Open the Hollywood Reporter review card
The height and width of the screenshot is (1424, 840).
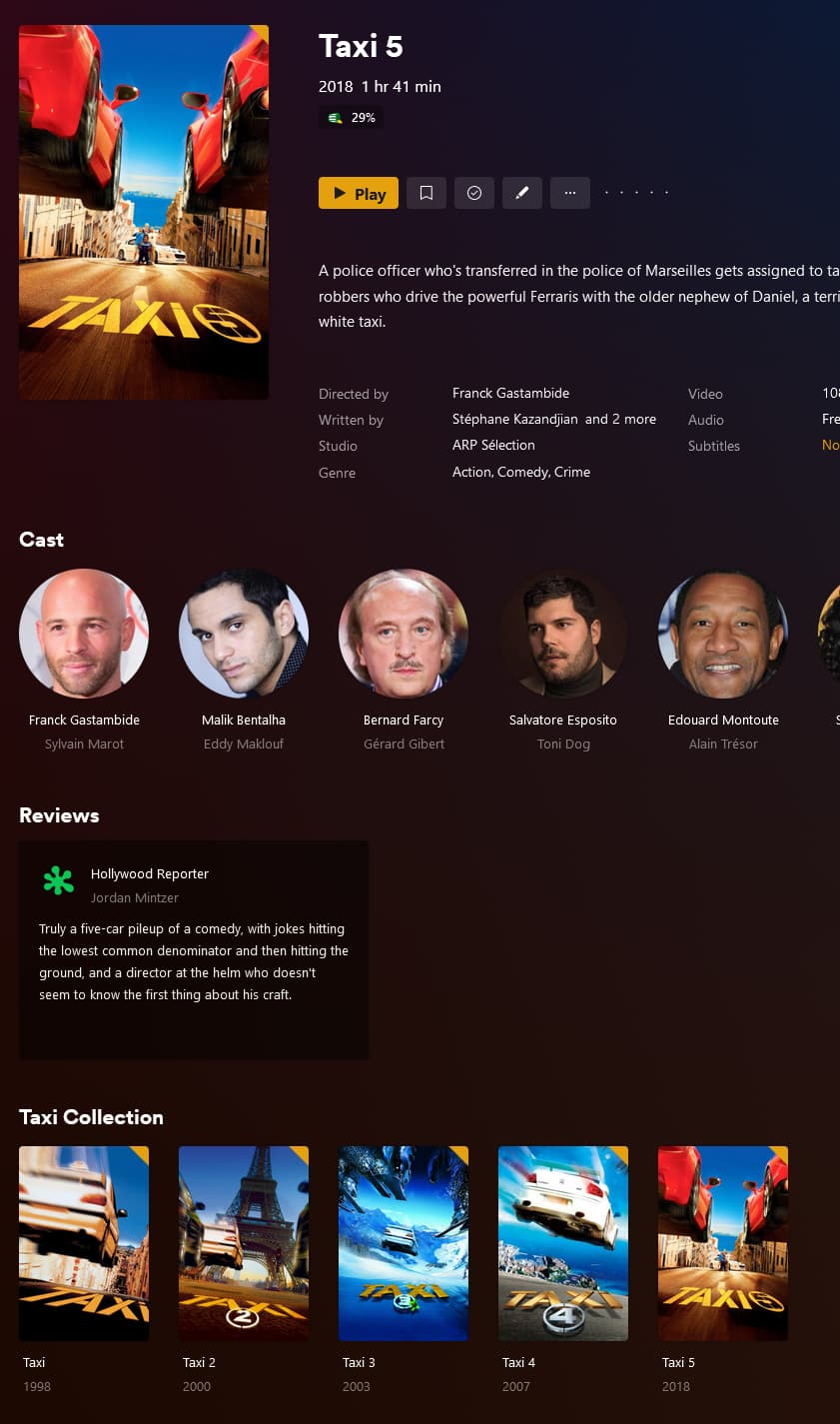coord(194,949)
